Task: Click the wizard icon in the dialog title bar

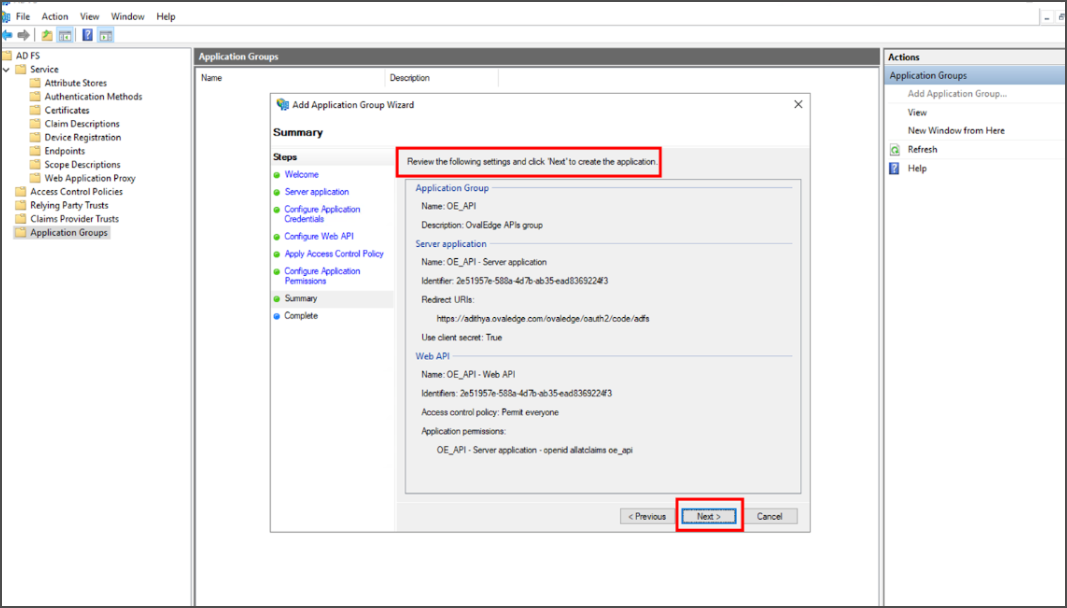Action: click(x=281, y=104)
